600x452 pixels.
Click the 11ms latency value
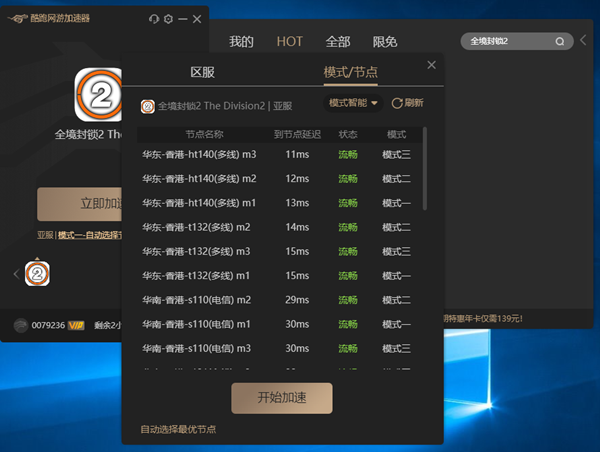pyautogui.click(x=297, y=155)
